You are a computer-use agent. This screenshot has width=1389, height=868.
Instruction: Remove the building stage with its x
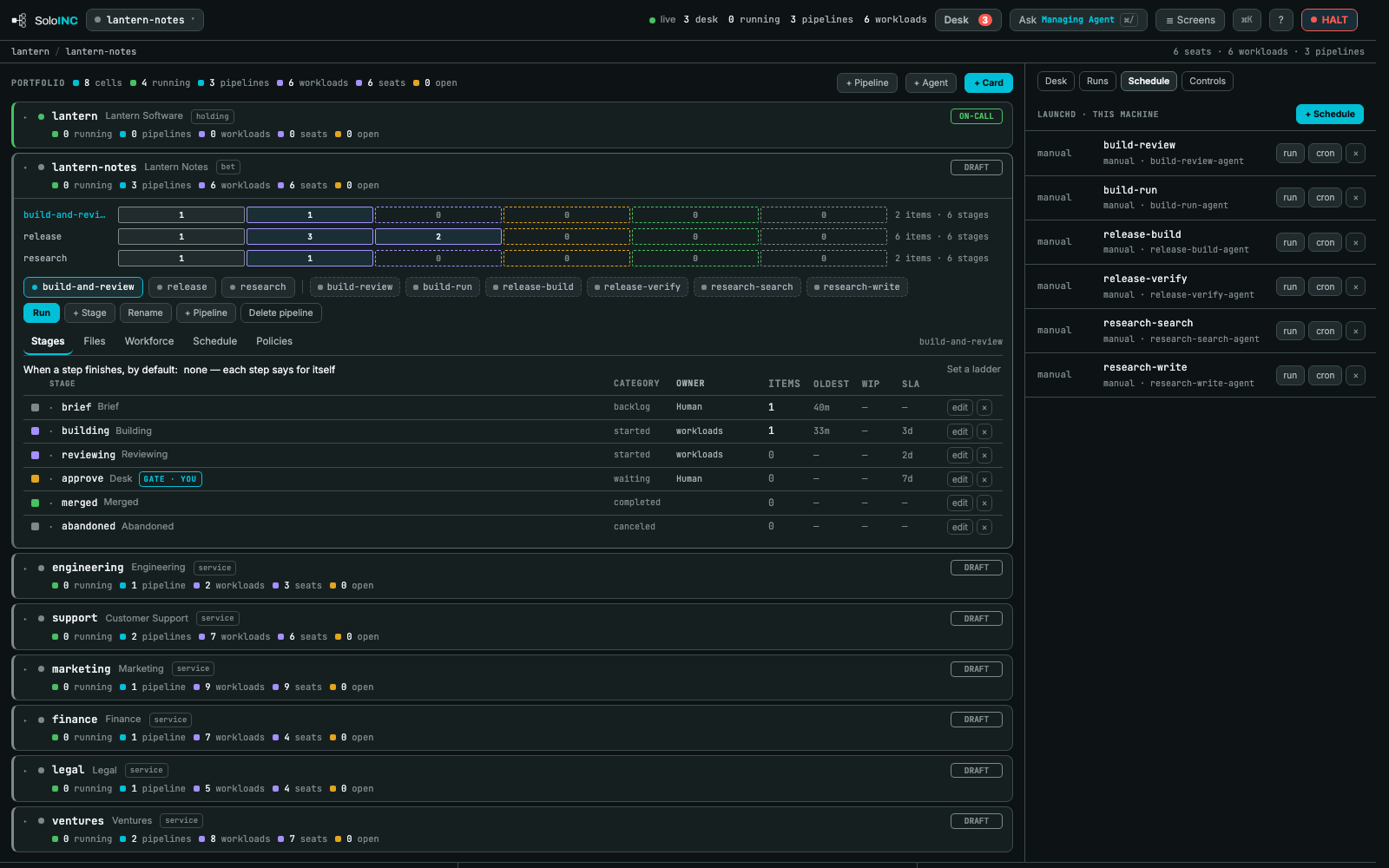point(984,431)
